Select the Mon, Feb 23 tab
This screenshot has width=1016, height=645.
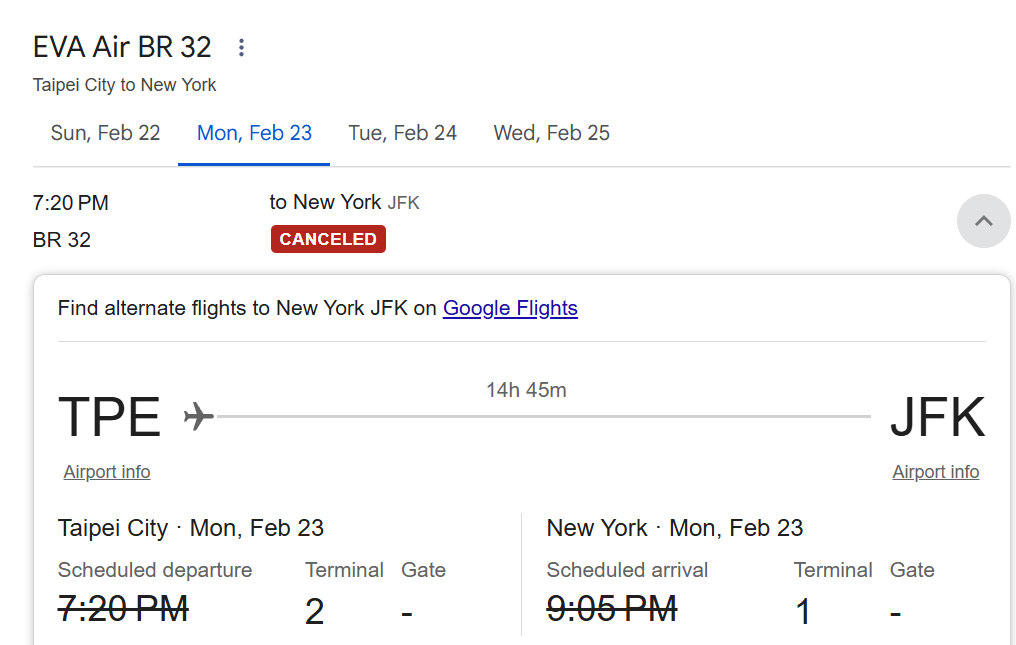pos(254,134)
